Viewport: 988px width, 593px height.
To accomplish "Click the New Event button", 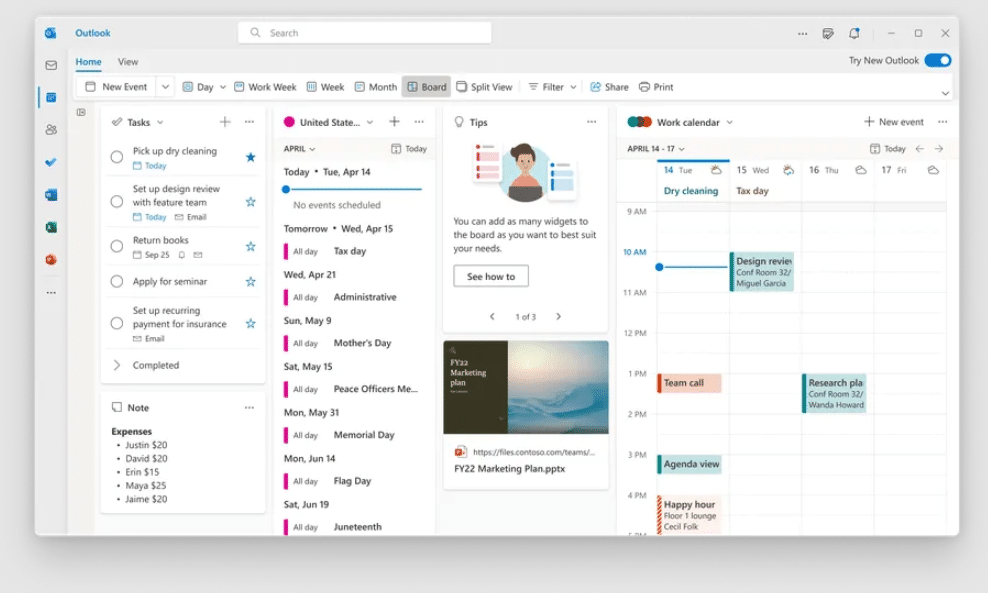I will (117, 87).
